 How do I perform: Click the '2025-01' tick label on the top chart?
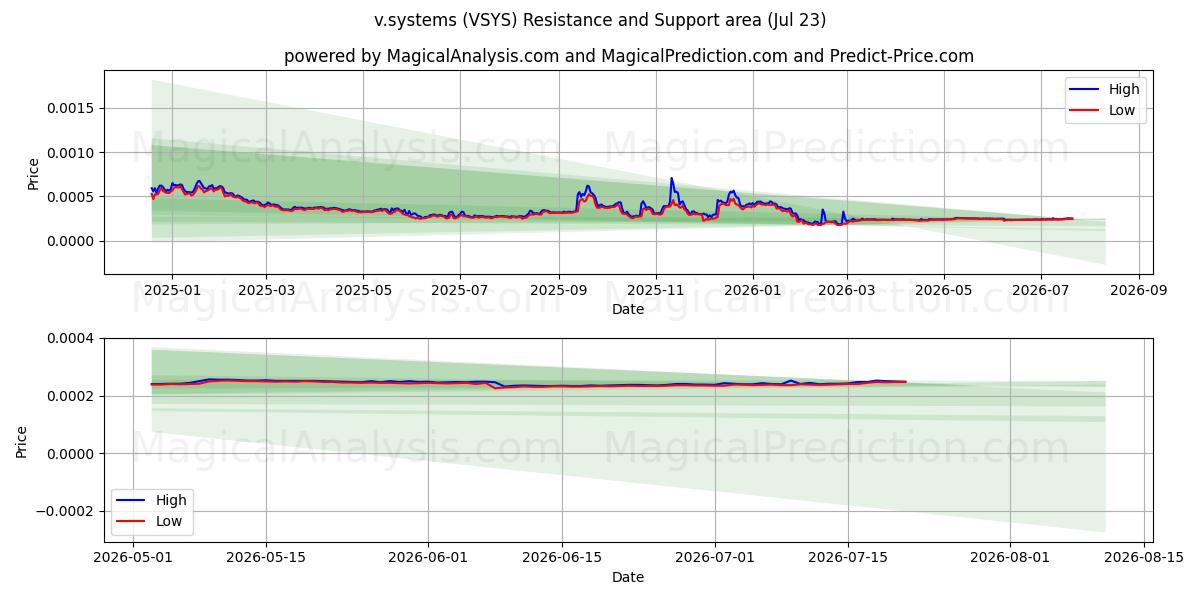pyautogui.click(x=172, y=290)
